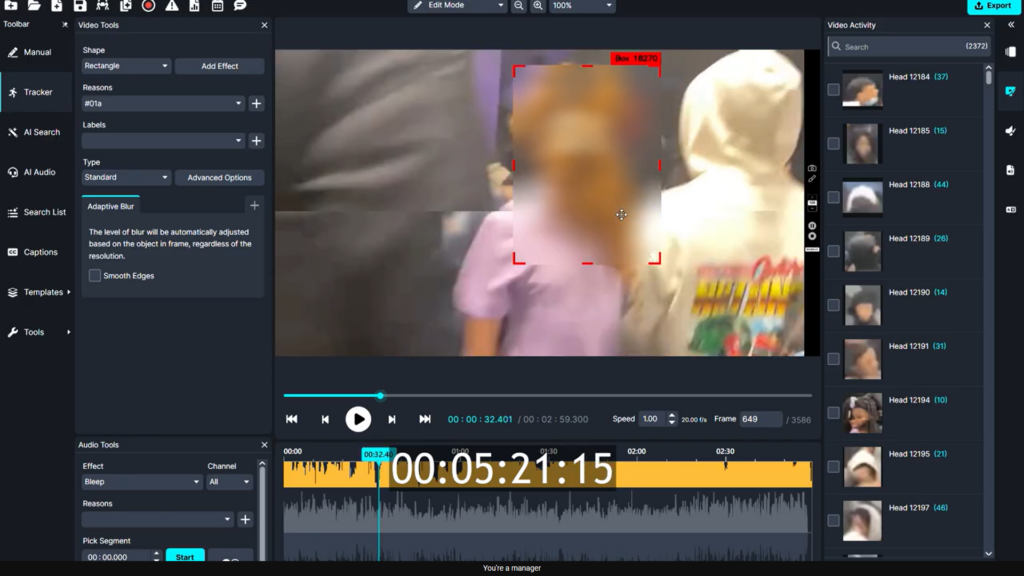1024x576 pixels.
Task: Open a project with the open-folder icon
Action: pyautogui.click(x=34, y=5)
